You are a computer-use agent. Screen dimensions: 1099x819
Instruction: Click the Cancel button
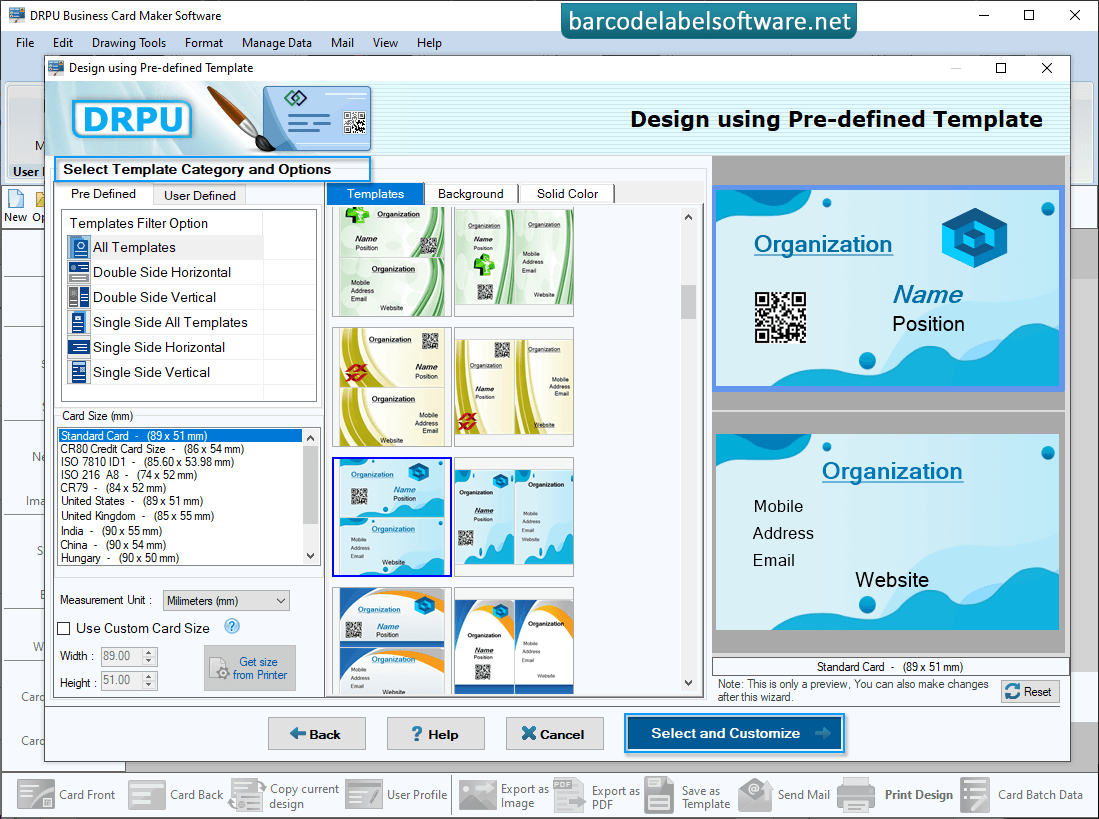554,734
